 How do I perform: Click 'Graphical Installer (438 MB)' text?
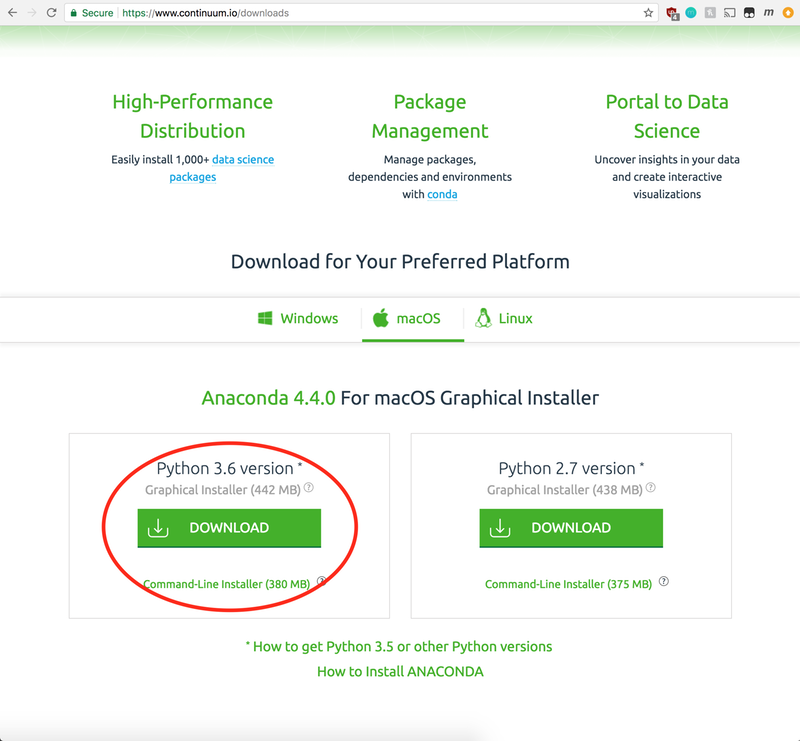[x=565, y=490]
